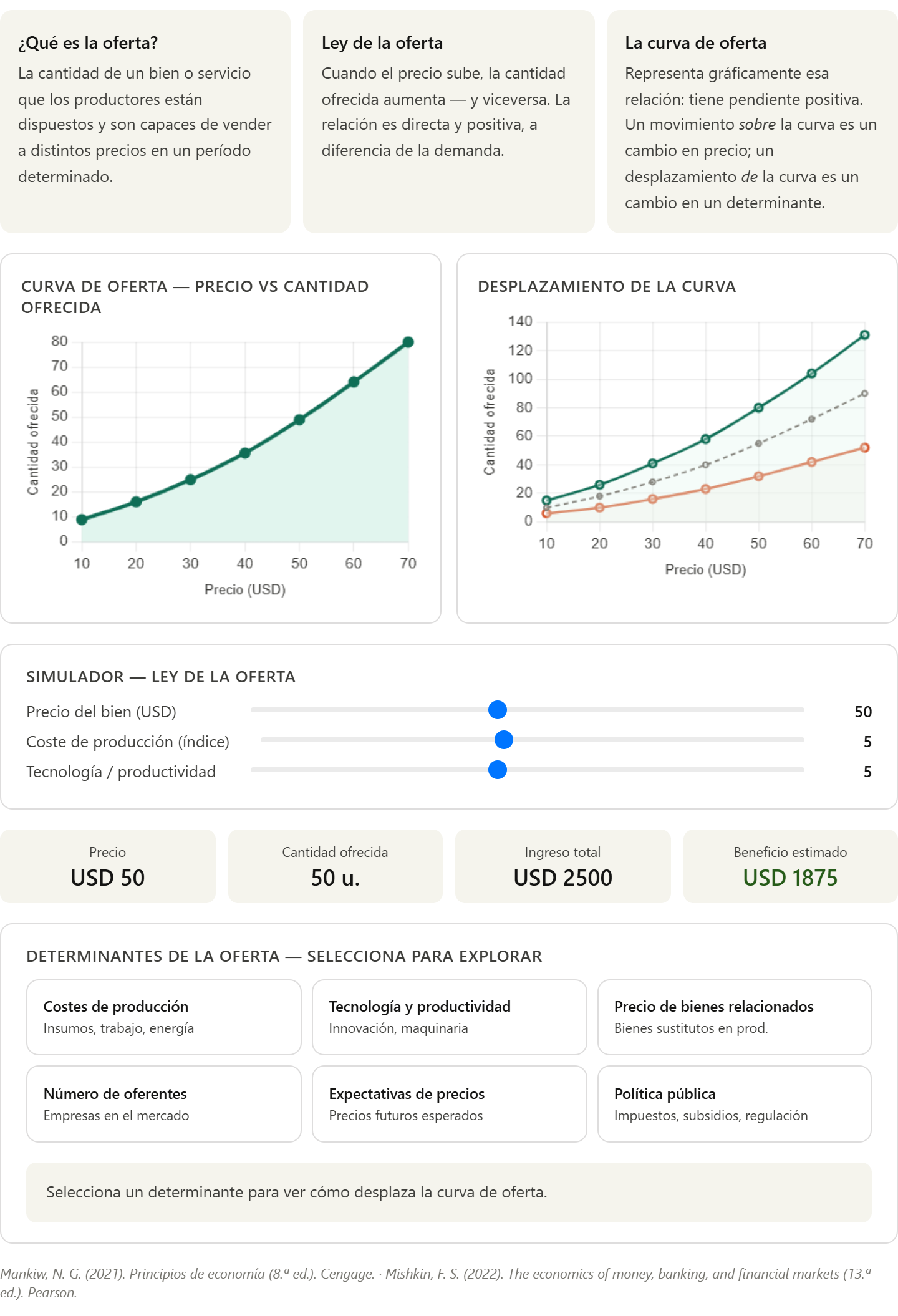Explore the Política pública determinant
This screenshot has height=1316, width=898.
click(x=735, y=1104)
